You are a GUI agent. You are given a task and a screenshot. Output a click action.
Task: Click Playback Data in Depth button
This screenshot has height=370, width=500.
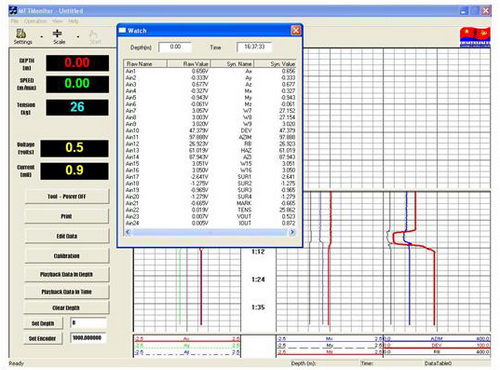67,274
